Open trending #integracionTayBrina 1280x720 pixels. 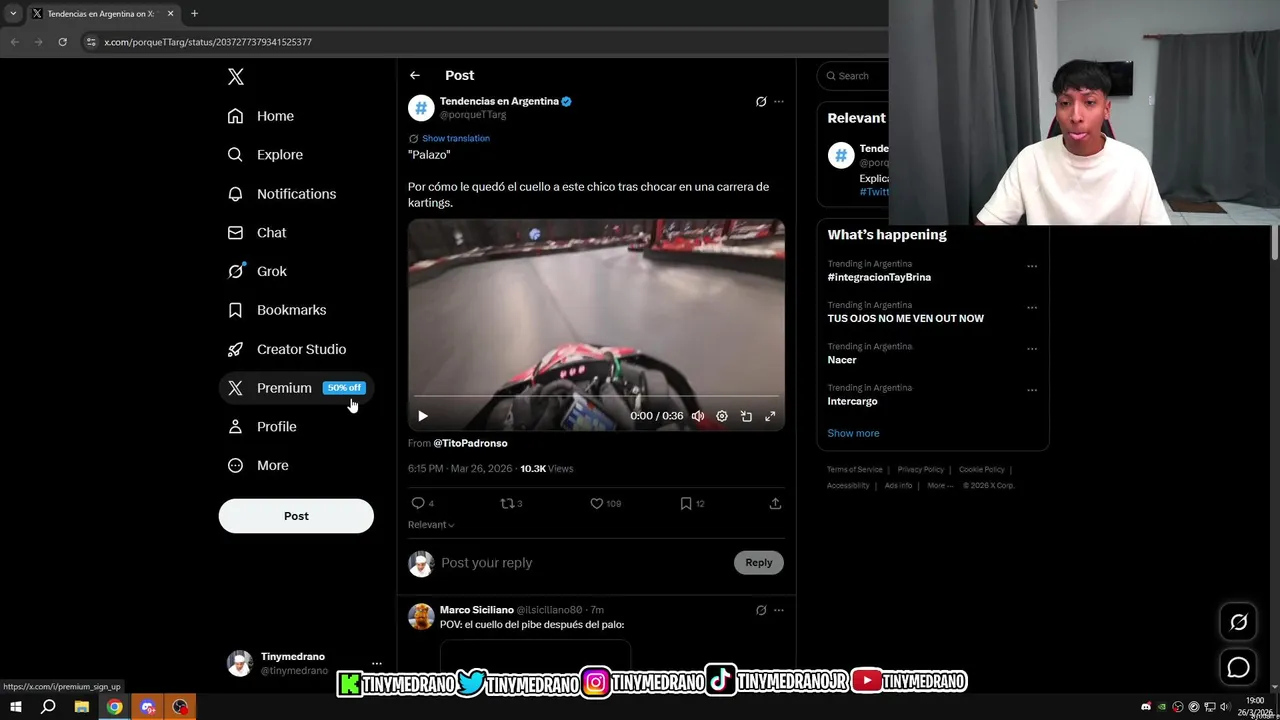click(879, 277)
